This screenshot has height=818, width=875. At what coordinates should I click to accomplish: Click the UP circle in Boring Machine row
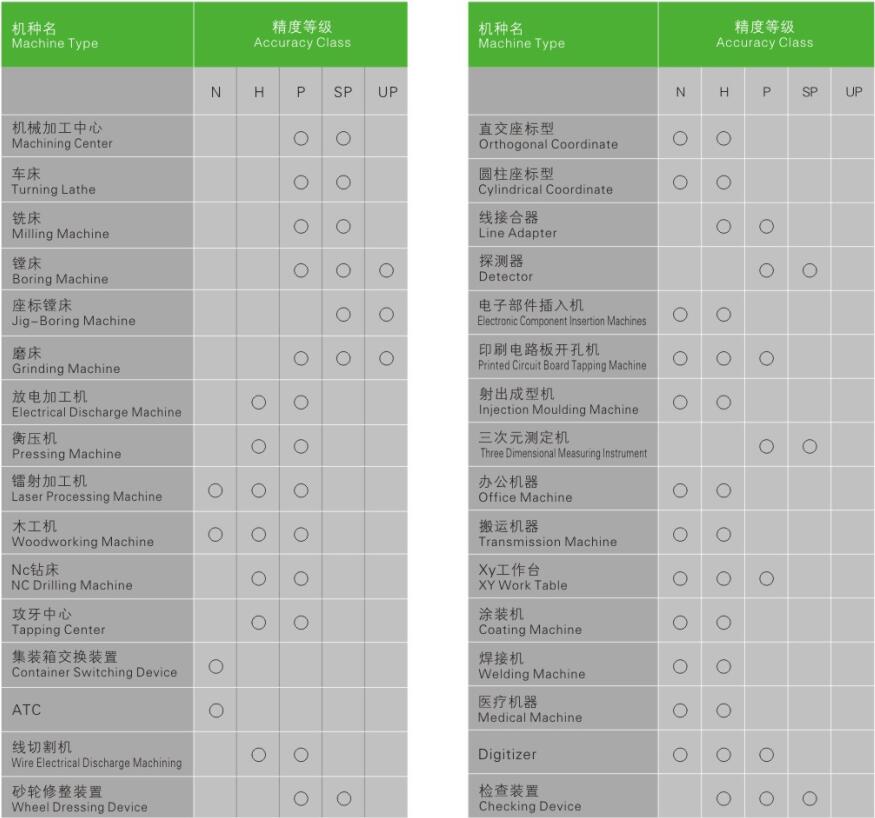(386, 271)
